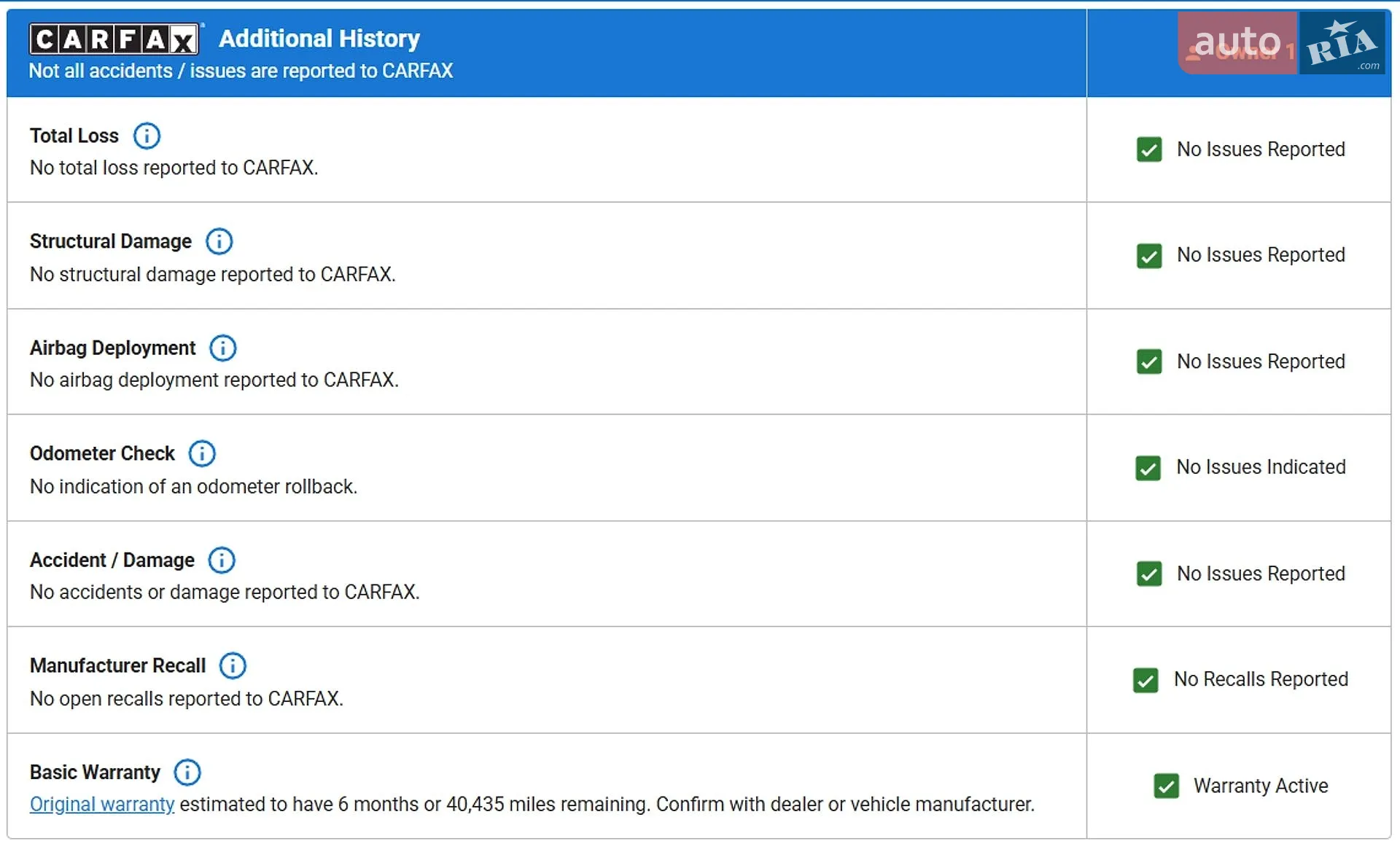Click the green check in the Total Loss row
1400x844 pixels.
[x=1149, y=149]
